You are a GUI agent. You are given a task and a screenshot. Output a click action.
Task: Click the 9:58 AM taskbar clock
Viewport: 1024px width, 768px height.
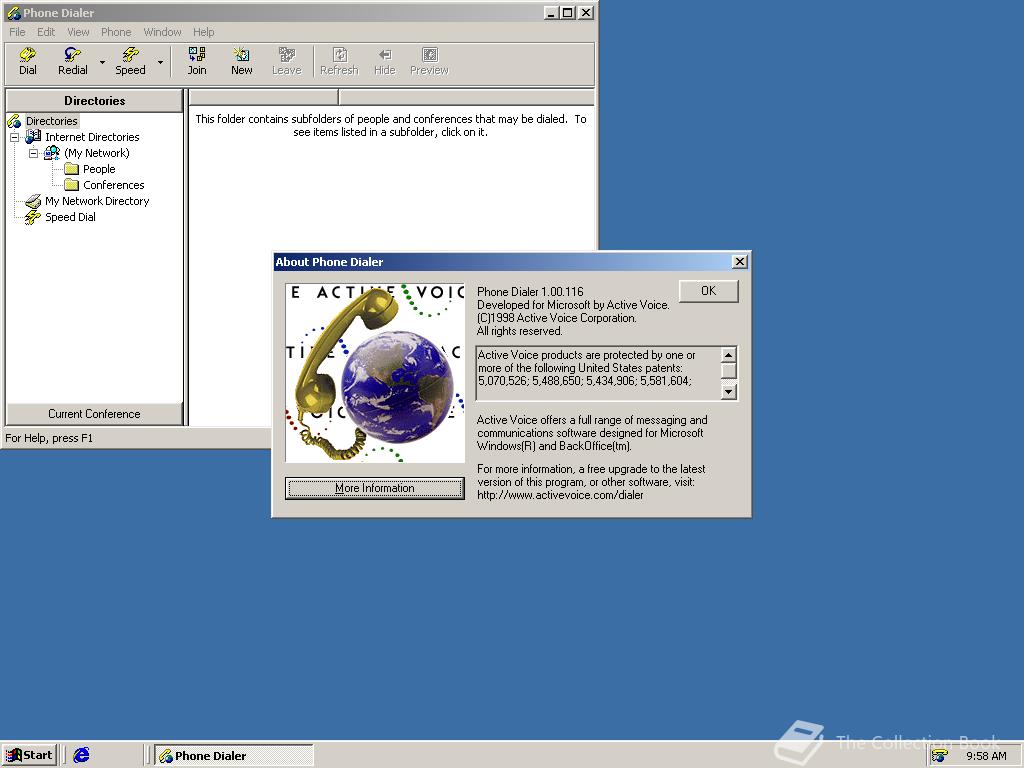pos(986,756)
